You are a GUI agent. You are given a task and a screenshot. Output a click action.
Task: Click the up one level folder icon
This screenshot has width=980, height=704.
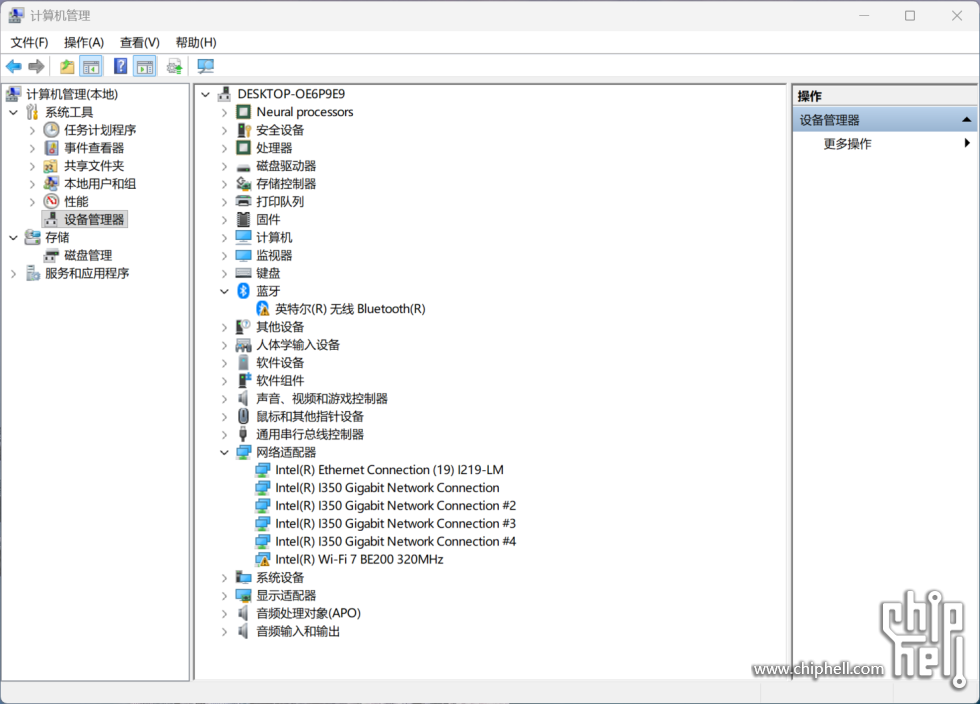66,67
